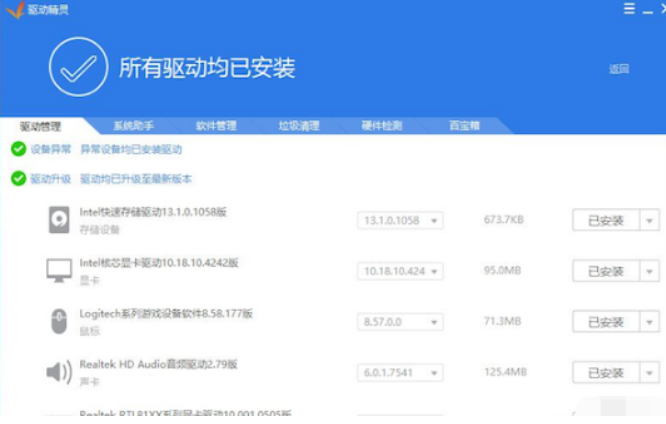Click the Intel storage device disk icon

click(x=59, y=220)
